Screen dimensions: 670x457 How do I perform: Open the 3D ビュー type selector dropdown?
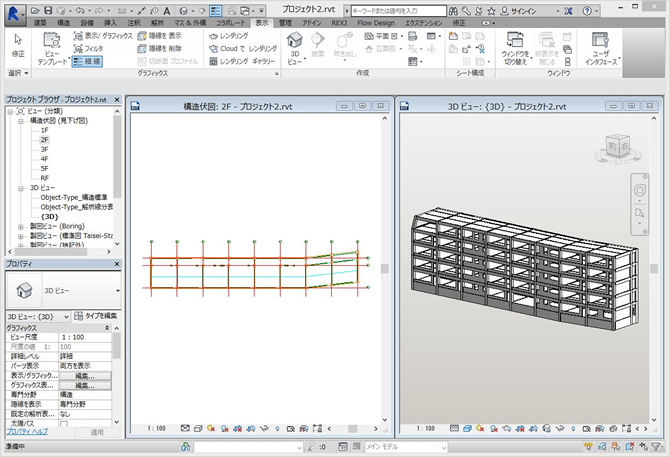118,291
